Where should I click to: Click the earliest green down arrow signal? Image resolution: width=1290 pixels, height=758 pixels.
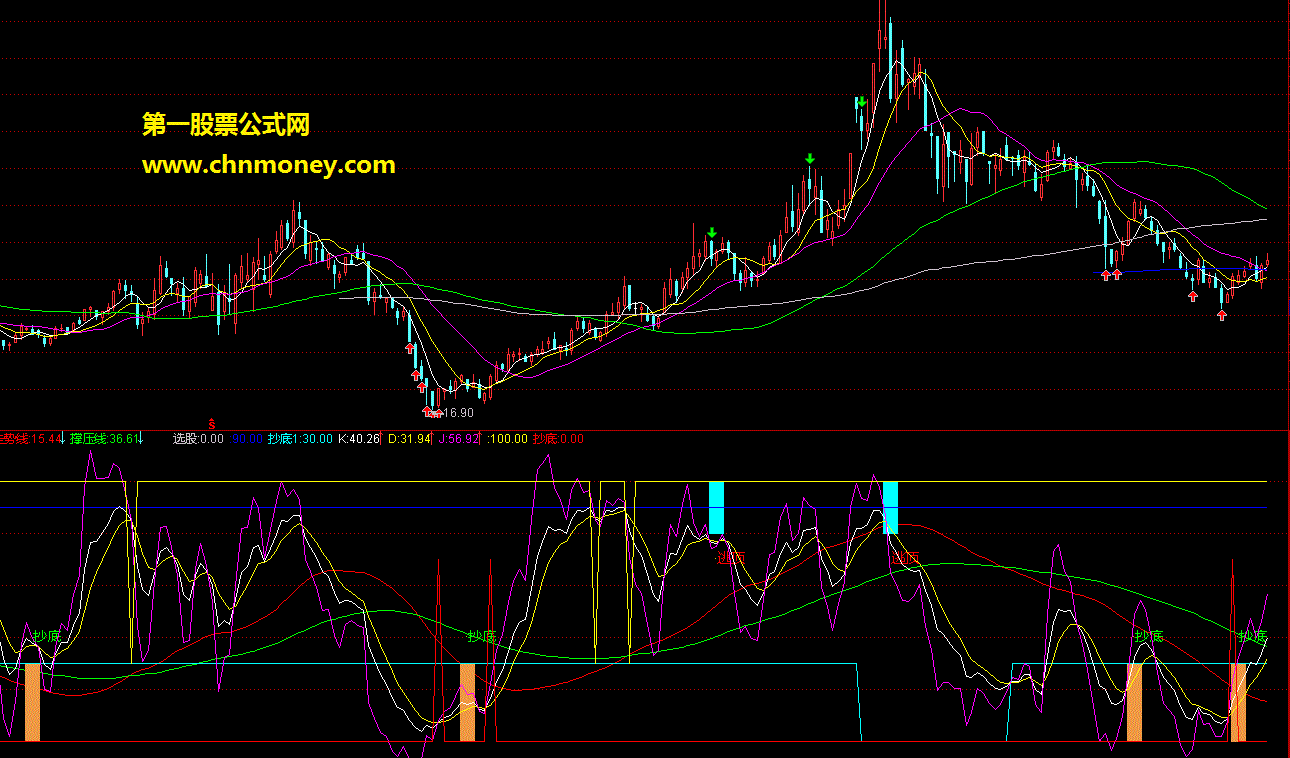click(711, 233)
